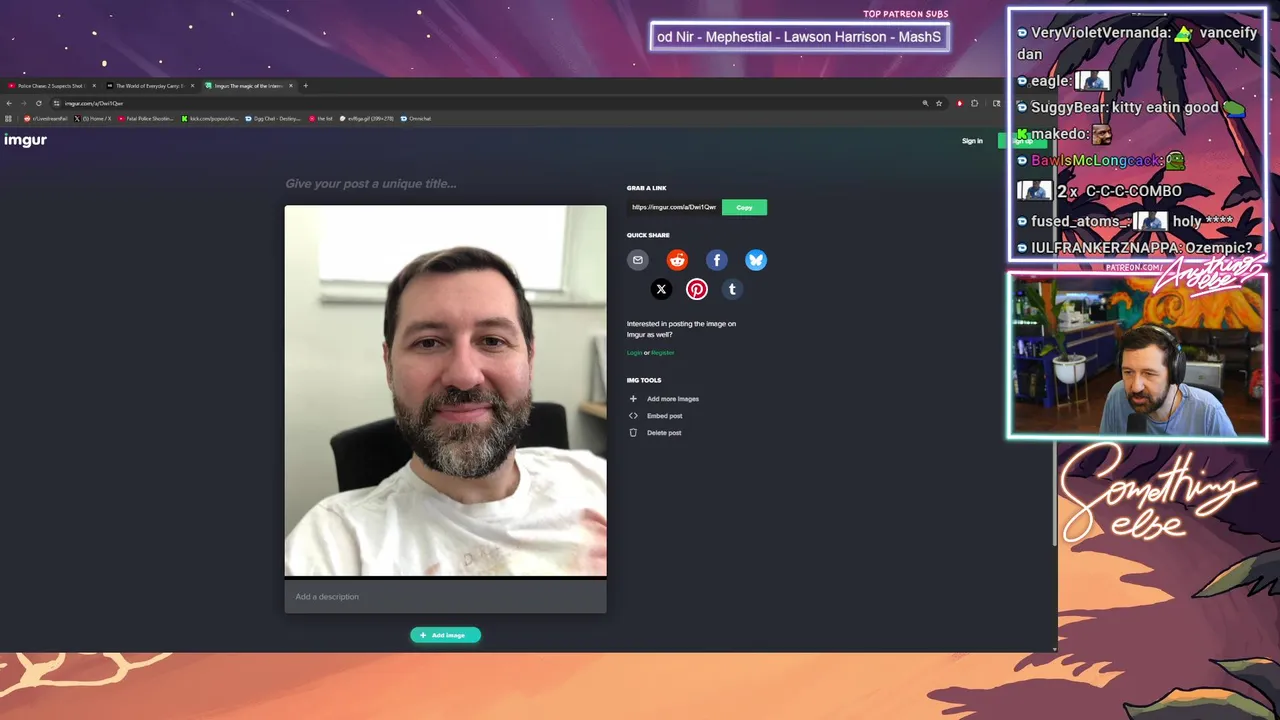This screenshot has height=720, width=1280.
Task: Open the zoom magnifier in address bar
Action: (x=925, y=103)
